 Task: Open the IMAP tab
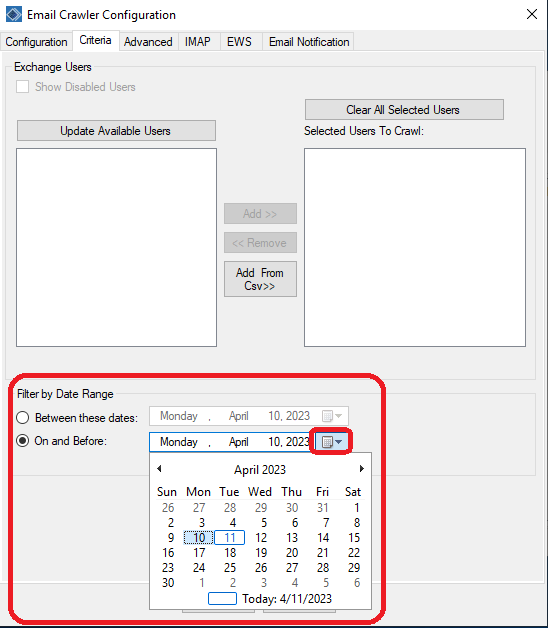pyautogui.click(x=197, y=42)
